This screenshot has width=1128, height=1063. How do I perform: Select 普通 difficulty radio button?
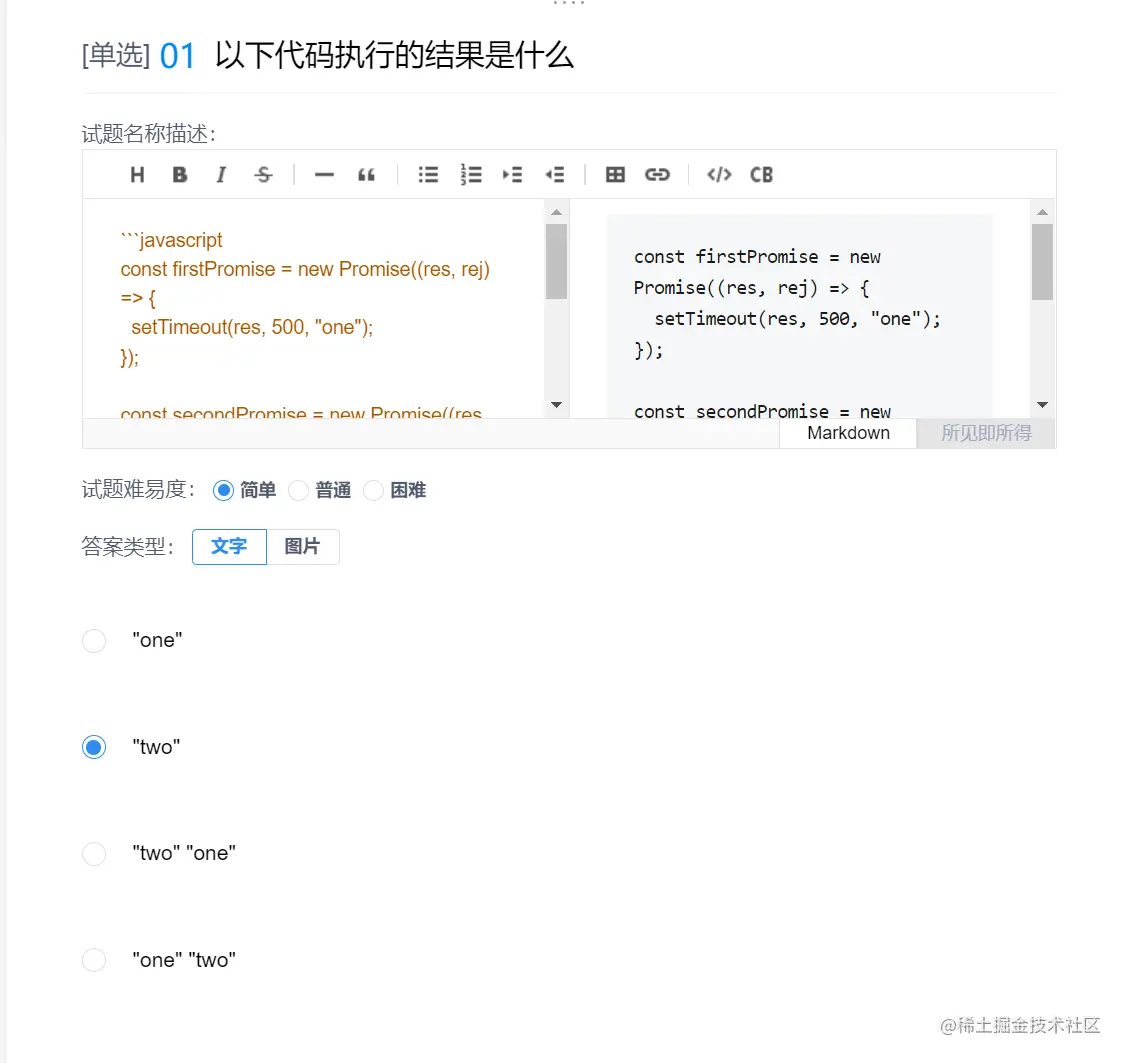(x=299, y=491)
